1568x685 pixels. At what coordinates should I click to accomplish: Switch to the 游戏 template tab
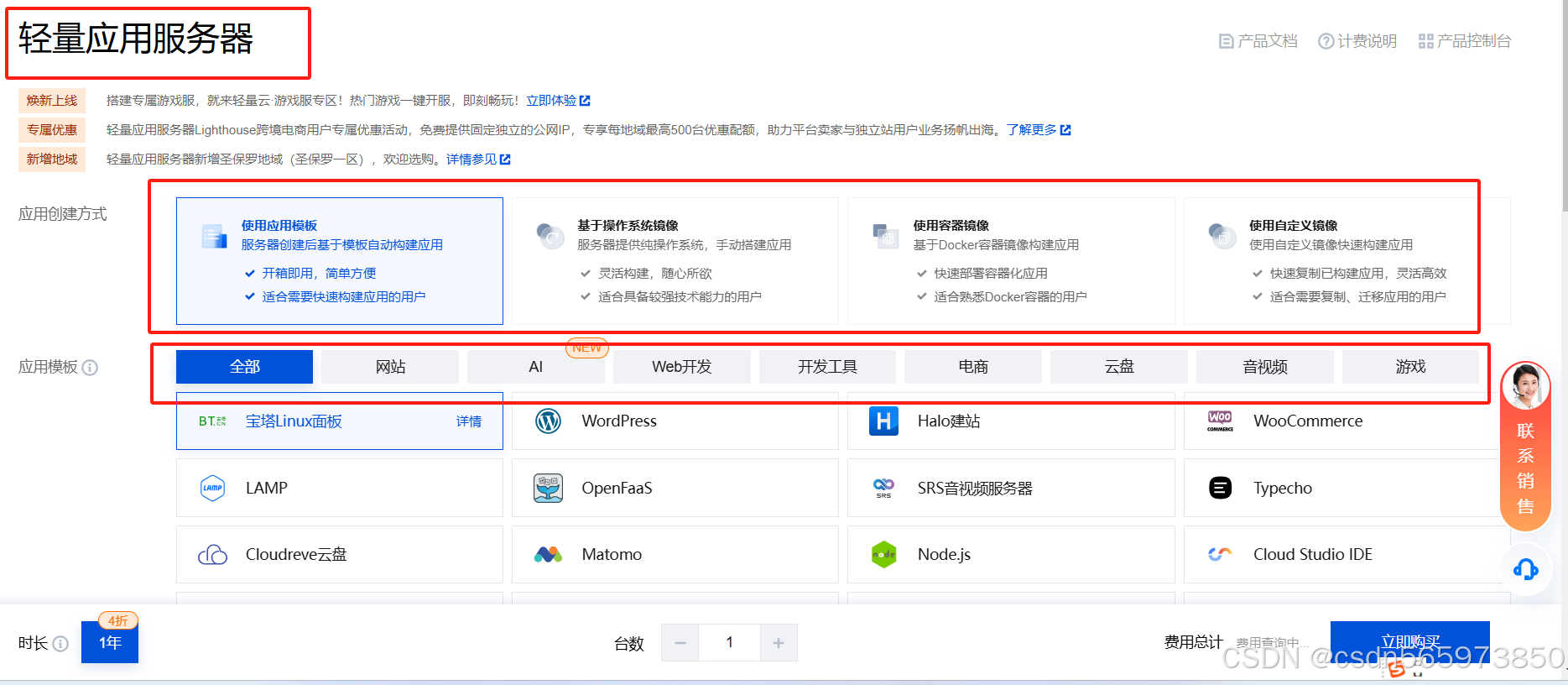1411,367
